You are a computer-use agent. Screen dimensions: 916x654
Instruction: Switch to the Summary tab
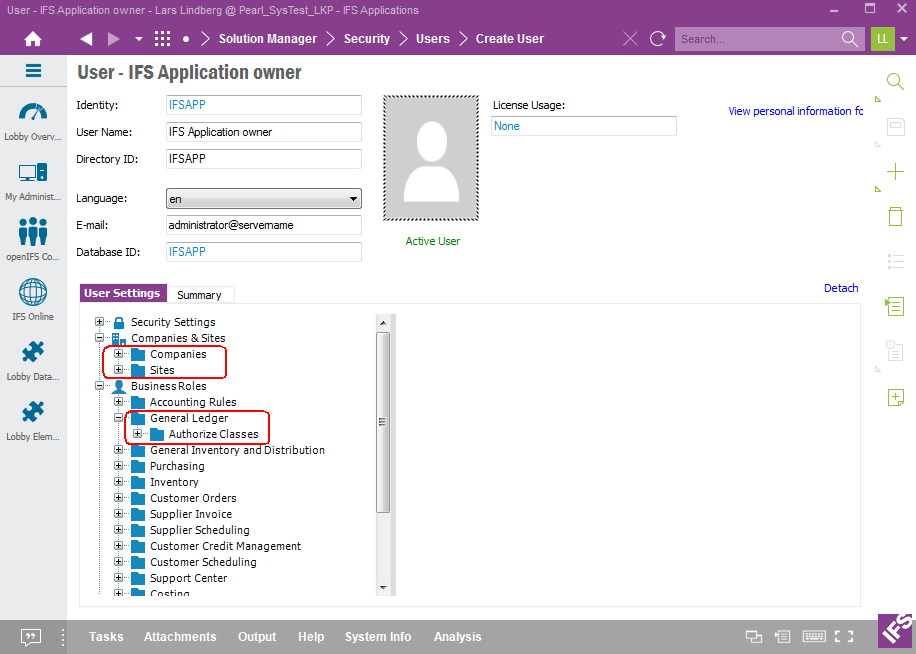[x=199, y=295]
